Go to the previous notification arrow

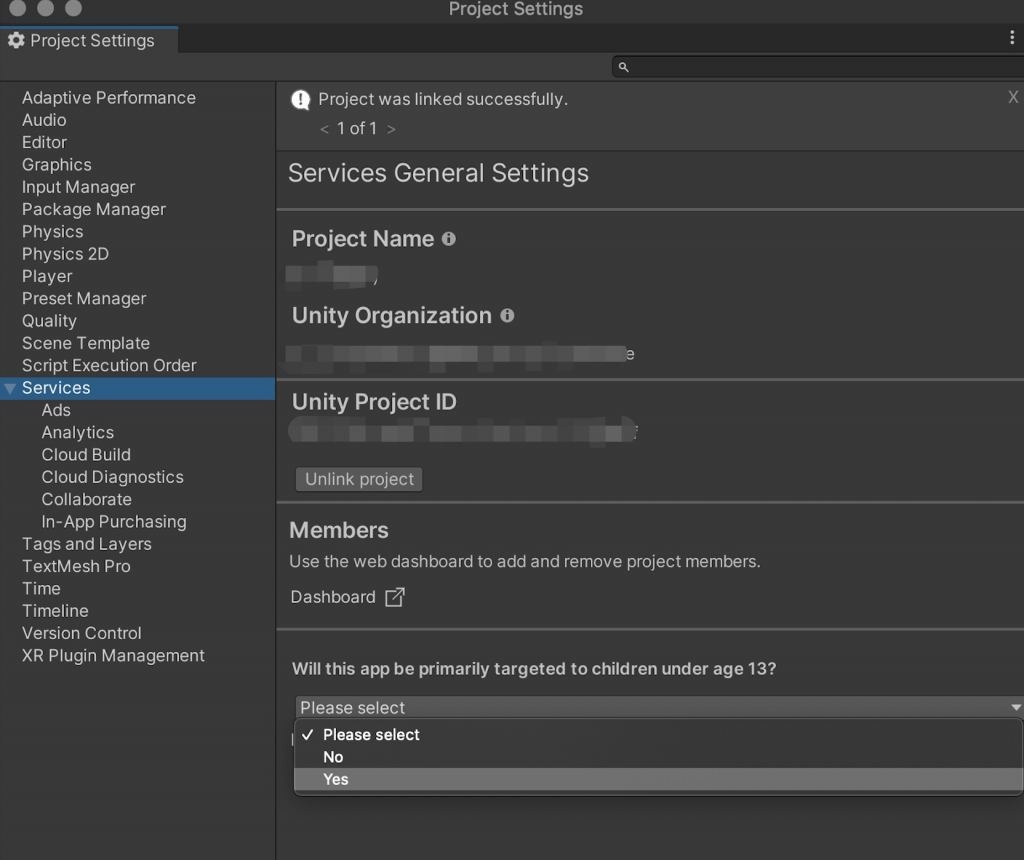pos(324,129)
